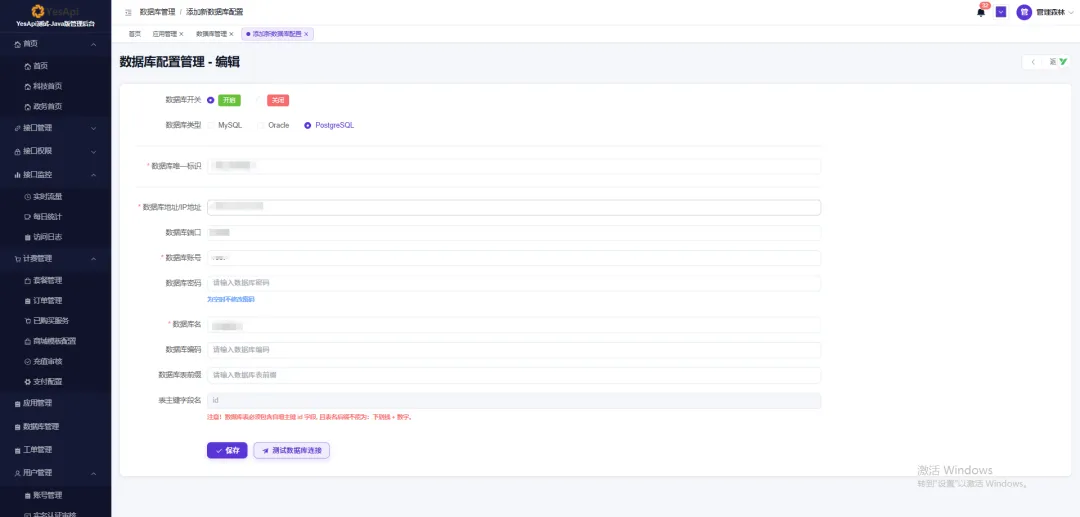1080x517 pixels.
Task: Collapse the 首页 sidebar group chevron
Action: tap(94, 44)
